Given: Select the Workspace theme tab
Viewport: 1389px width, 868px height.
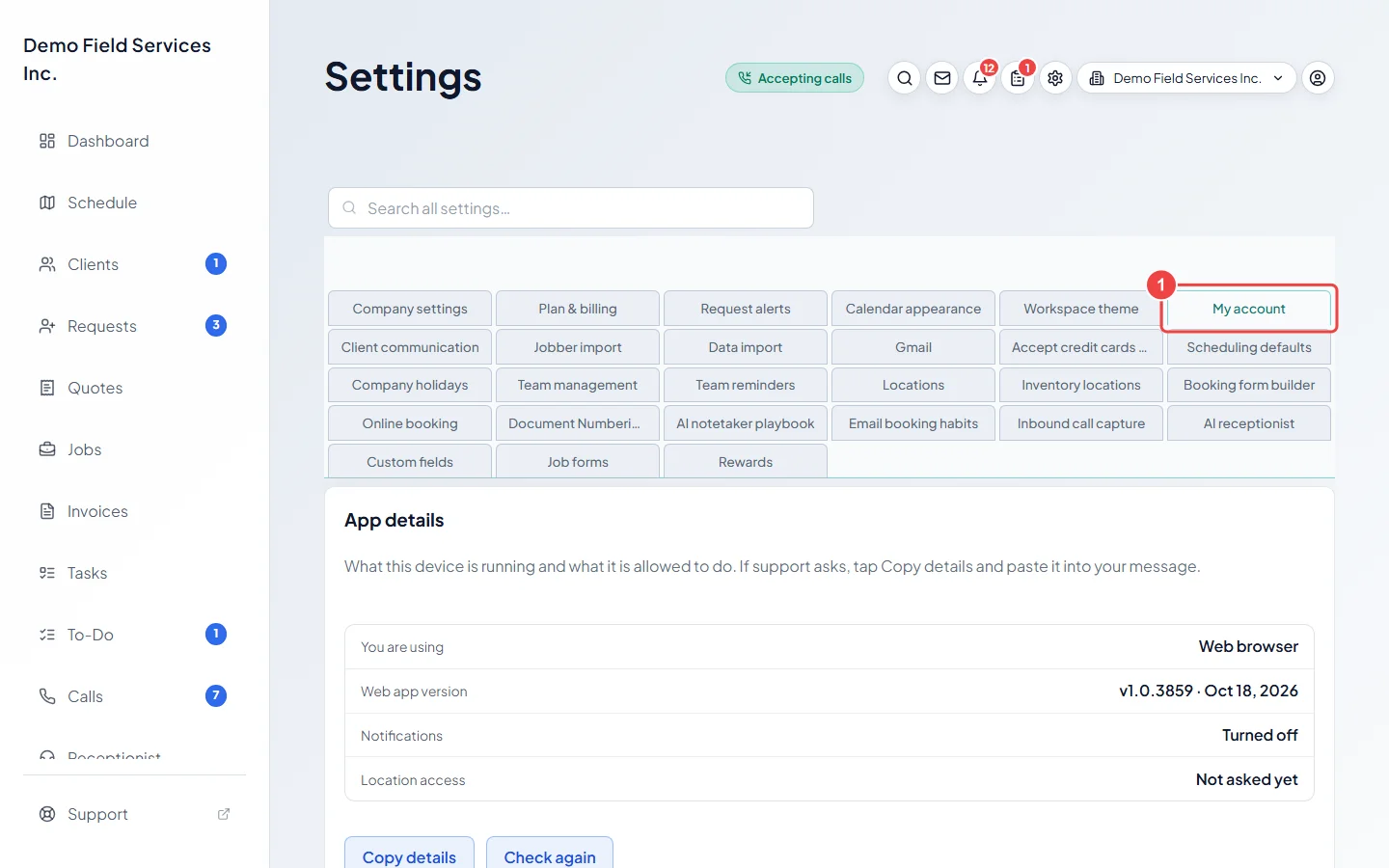Looking at the screenshot, I should (x=1081, y=309).
